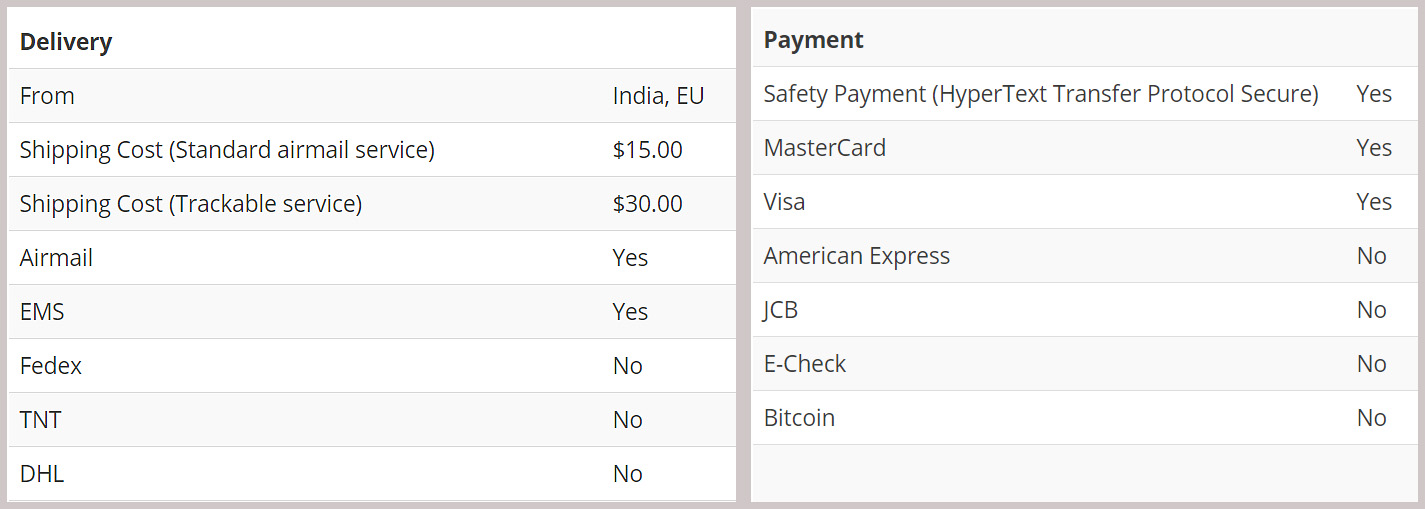Screen dimensions: 1425x509
Task: Click the TNT row label
Action: (41, 420)
